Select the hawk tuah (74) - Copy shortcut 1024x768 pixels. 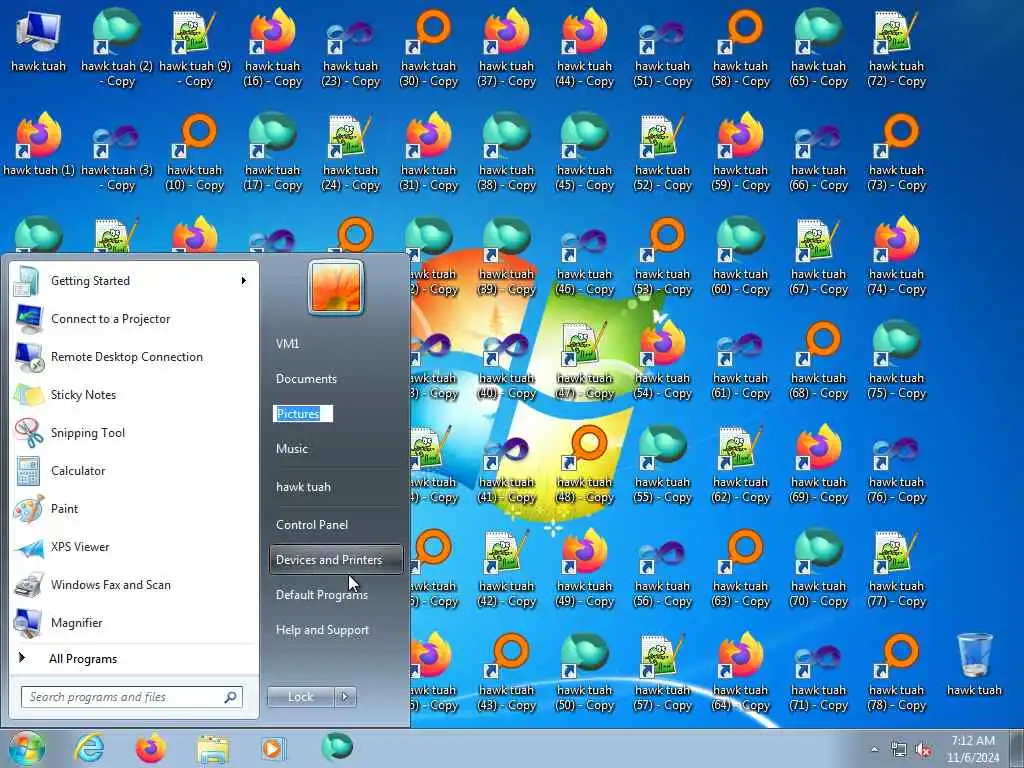point(897,255)
